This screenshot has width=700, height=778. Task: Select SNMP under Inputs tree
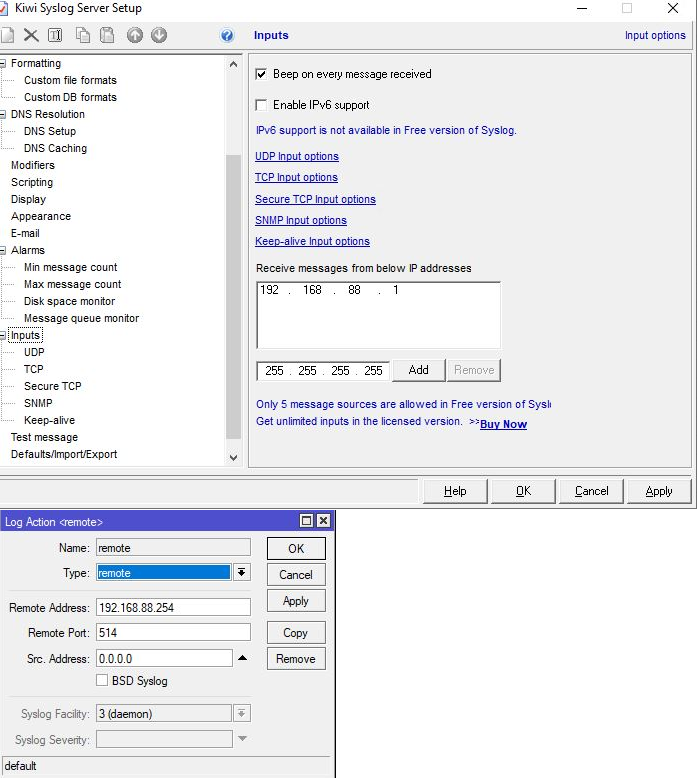pyautogui.click(x=38, y=403)
